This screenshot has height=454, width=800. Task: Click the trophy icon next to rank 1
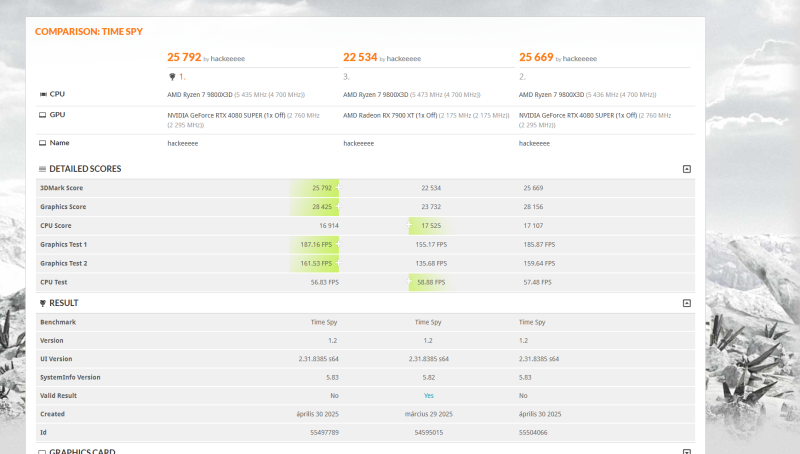[x=172, y=77]
